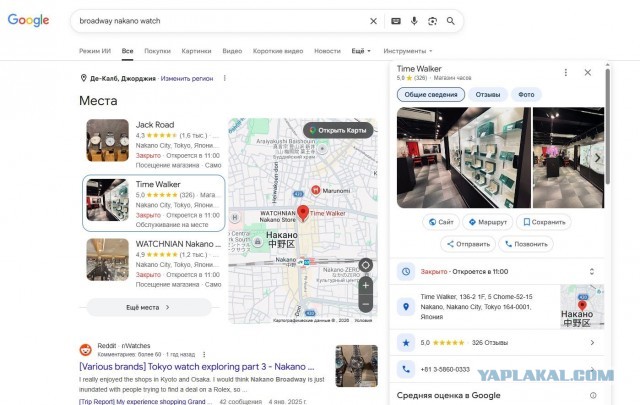This screenshot has width=640, height=405.
Task: Click the magnifying glass search icon
Action: coord(450,21)
